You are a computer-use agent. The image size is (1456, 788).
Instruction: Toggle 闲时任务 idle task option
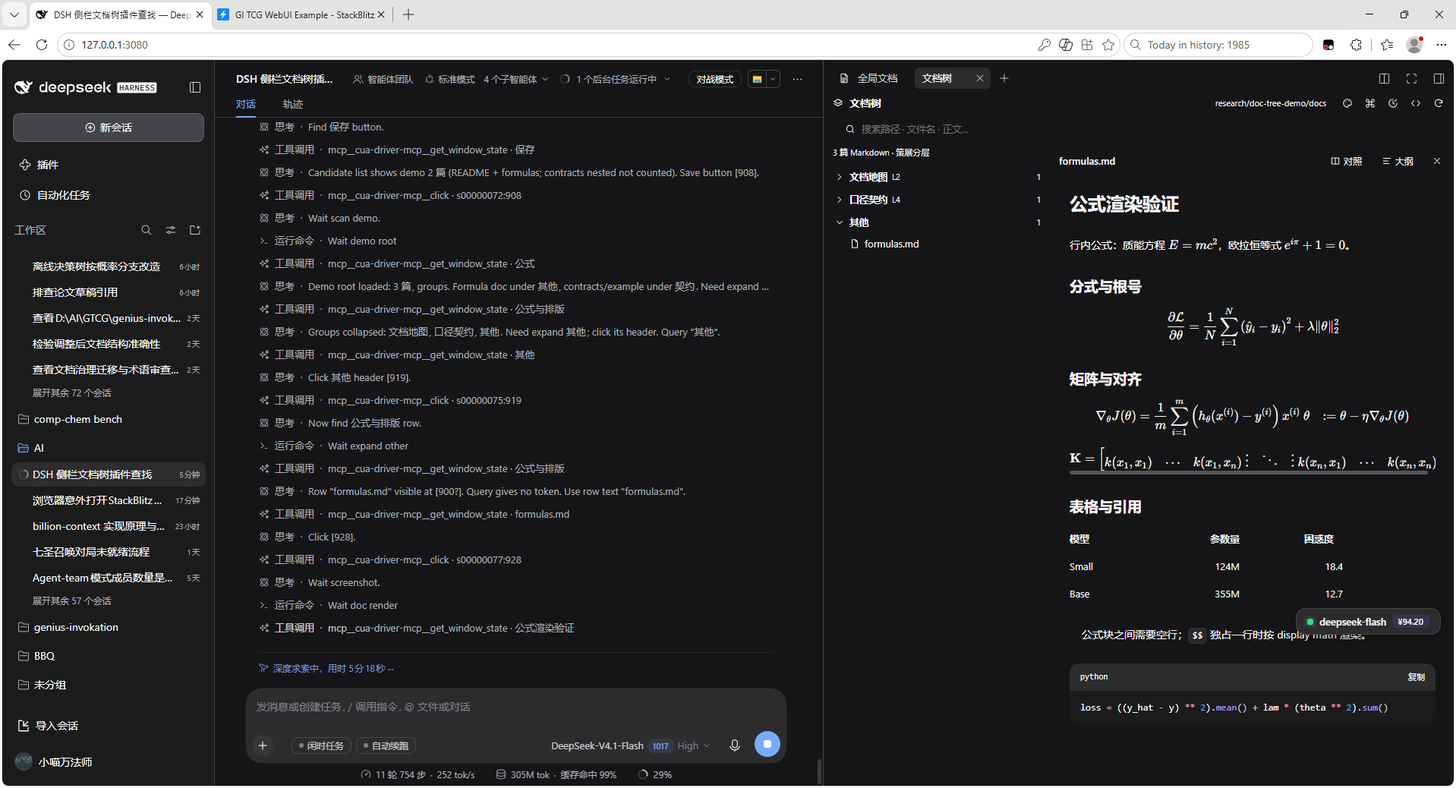click(321, 746)
